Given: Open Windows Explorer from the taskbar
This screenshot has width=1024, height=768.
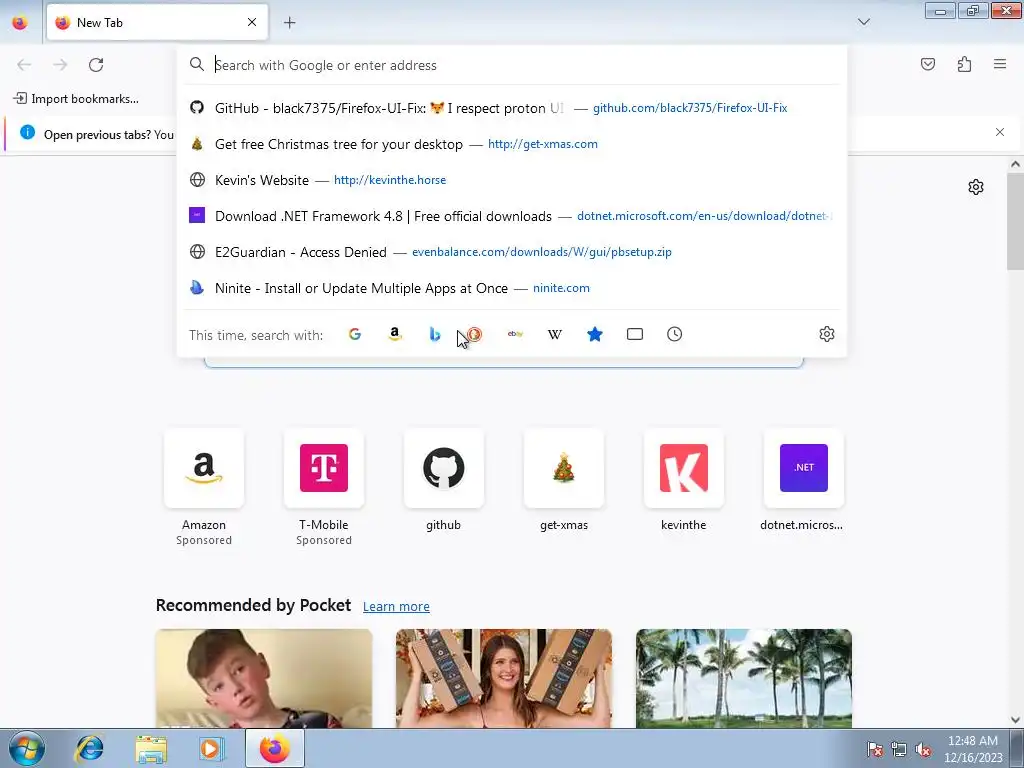Looking at the screenshot, I should click(x=151, y=748).
